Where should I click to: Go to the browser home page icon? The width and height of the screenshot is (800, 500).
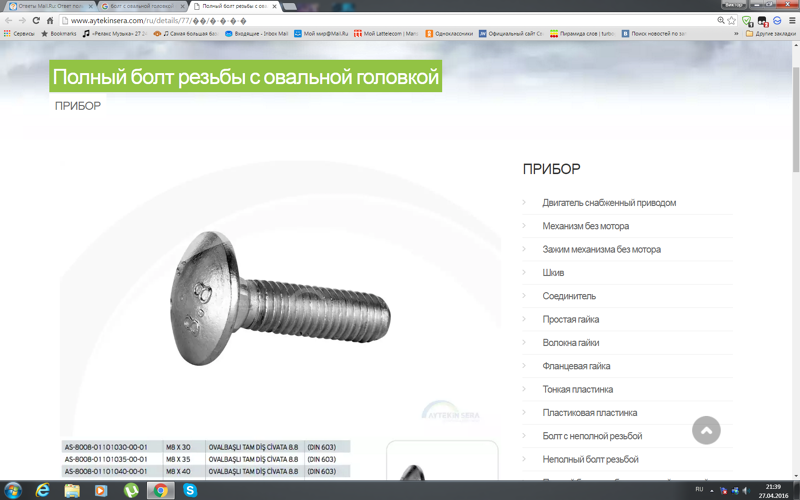50,21
